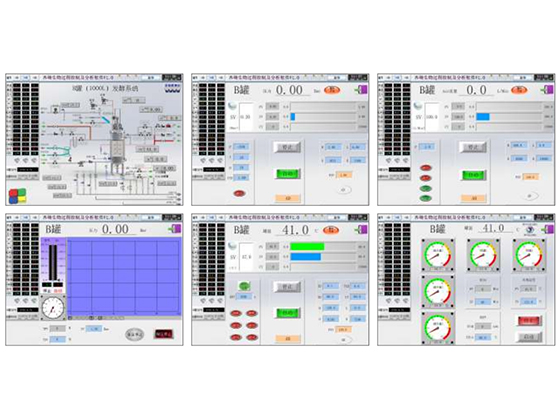Click the top-left dial gauge in gauges panel
This screenshot has width=560, height=420.
click(438, 255)
